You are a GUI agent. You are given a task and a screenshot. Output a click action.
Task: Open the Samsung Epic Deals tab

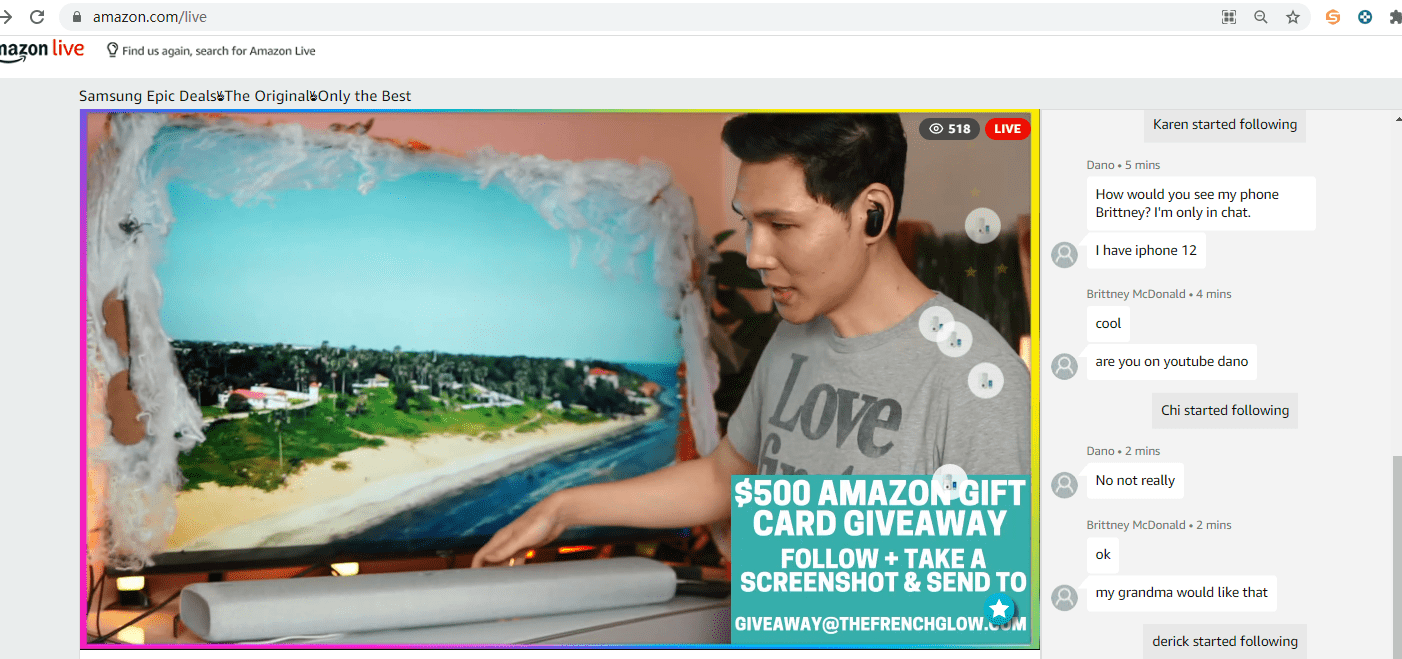[x=148, y=96]
